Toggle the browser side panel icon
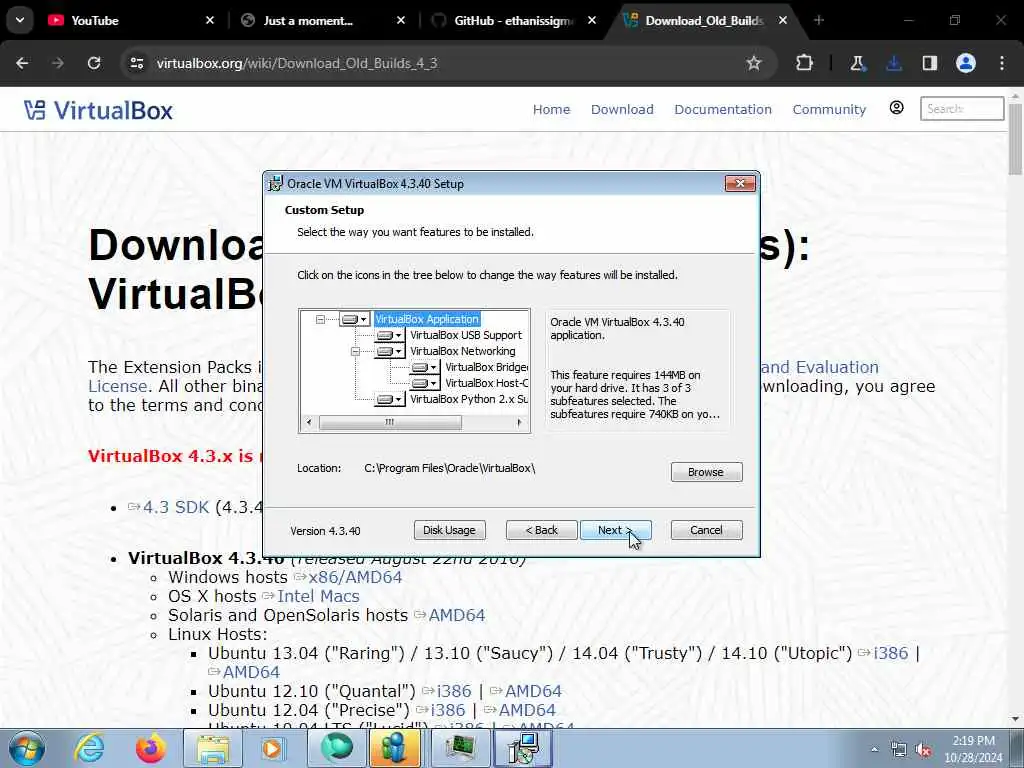 (x=930, y=63)
